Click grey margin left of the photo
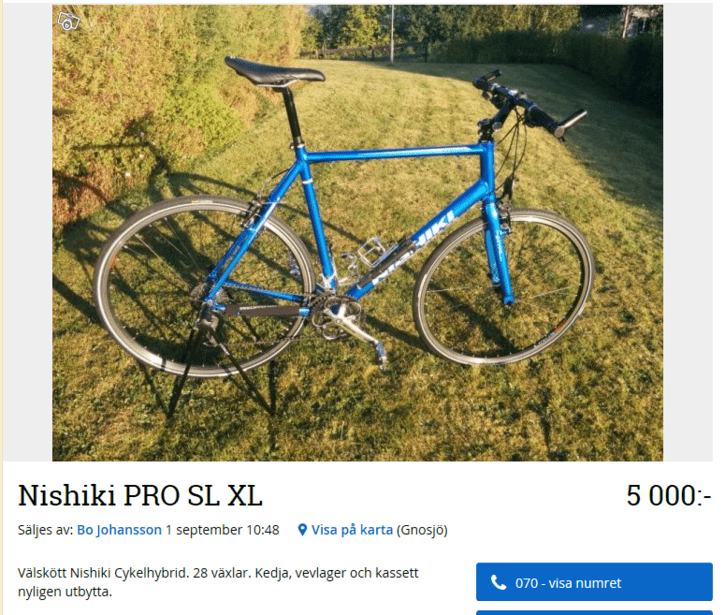The height and width of the screenshot is (615, 725). tap(28, 233)
